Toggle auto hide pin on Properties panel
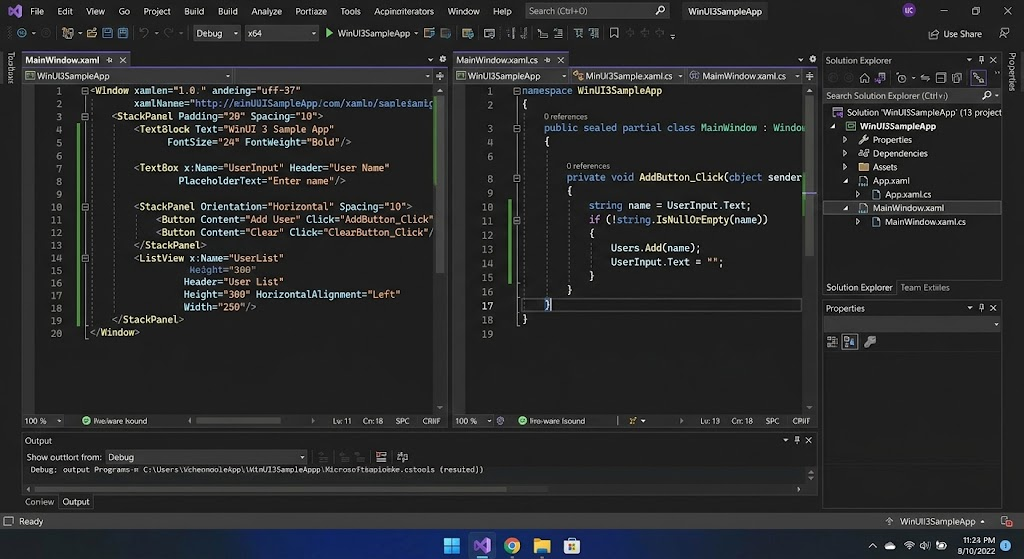Screen dimensions: 1024x559 click(981, 308)
